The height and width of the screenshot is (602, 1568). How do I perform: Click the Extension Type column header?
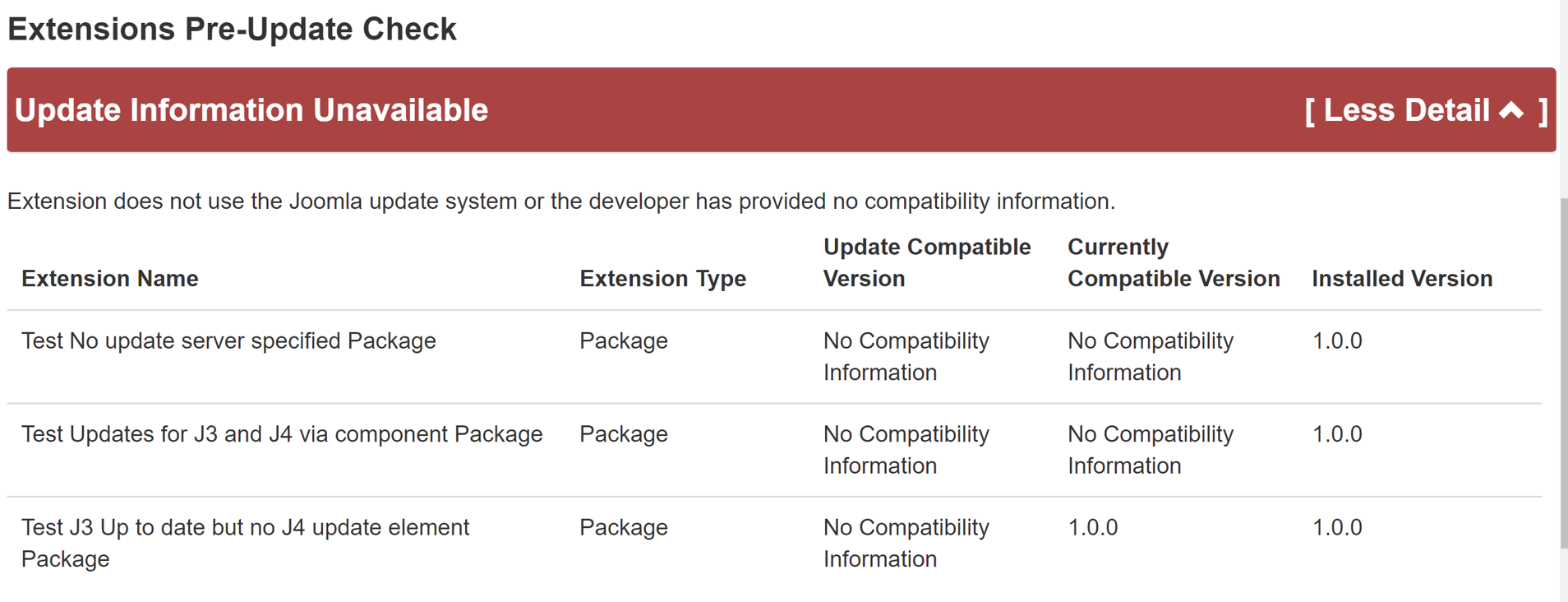[662, 279]
